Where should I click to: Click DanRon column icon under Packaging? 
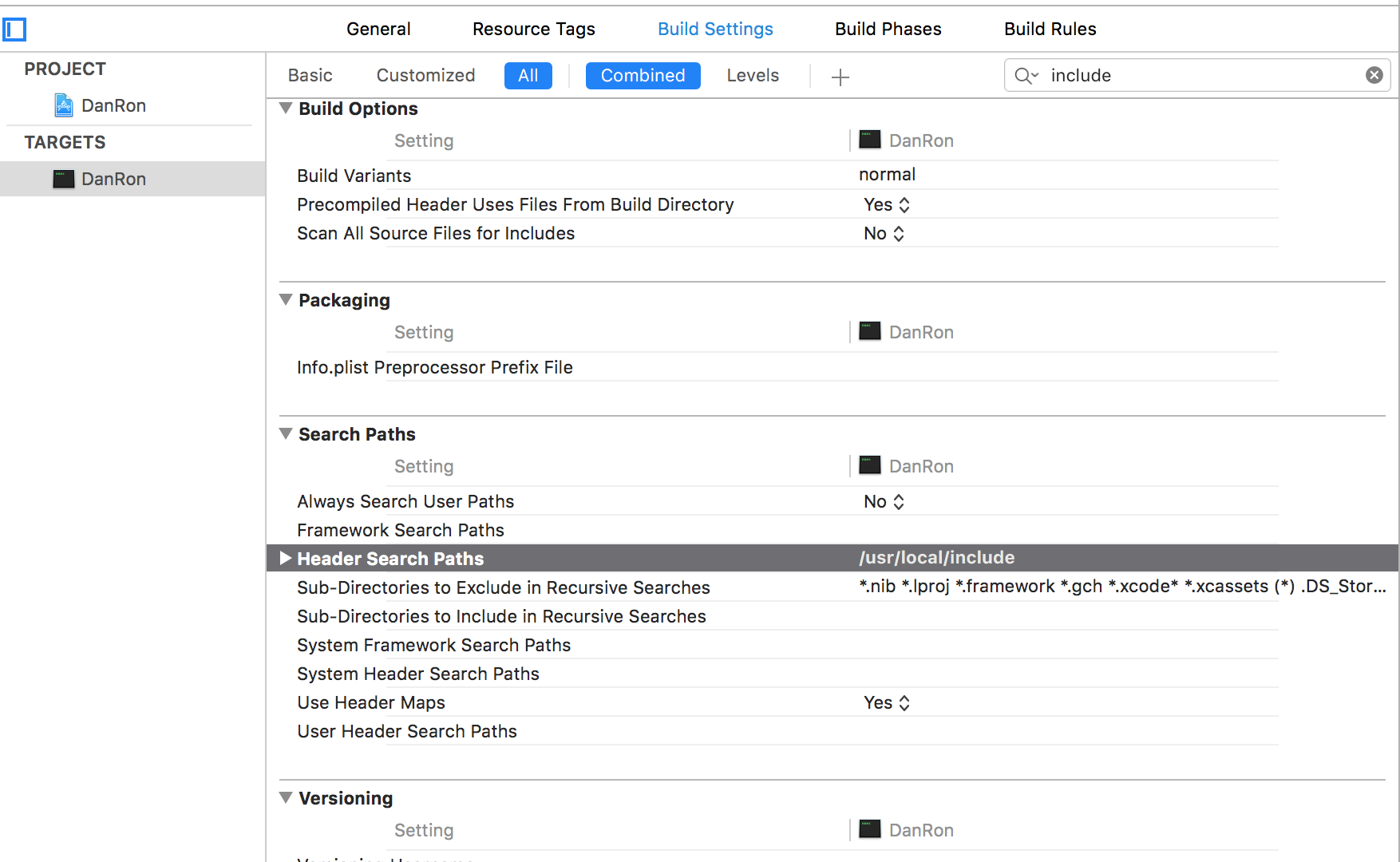pos(870,331)
